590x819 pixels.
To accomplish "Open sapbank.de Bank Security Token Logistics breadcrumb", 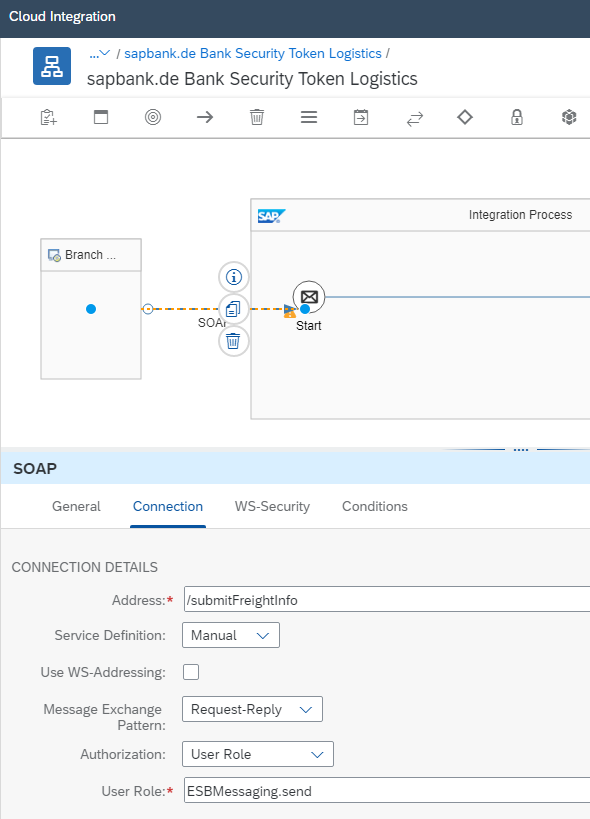I will point(253,53).
